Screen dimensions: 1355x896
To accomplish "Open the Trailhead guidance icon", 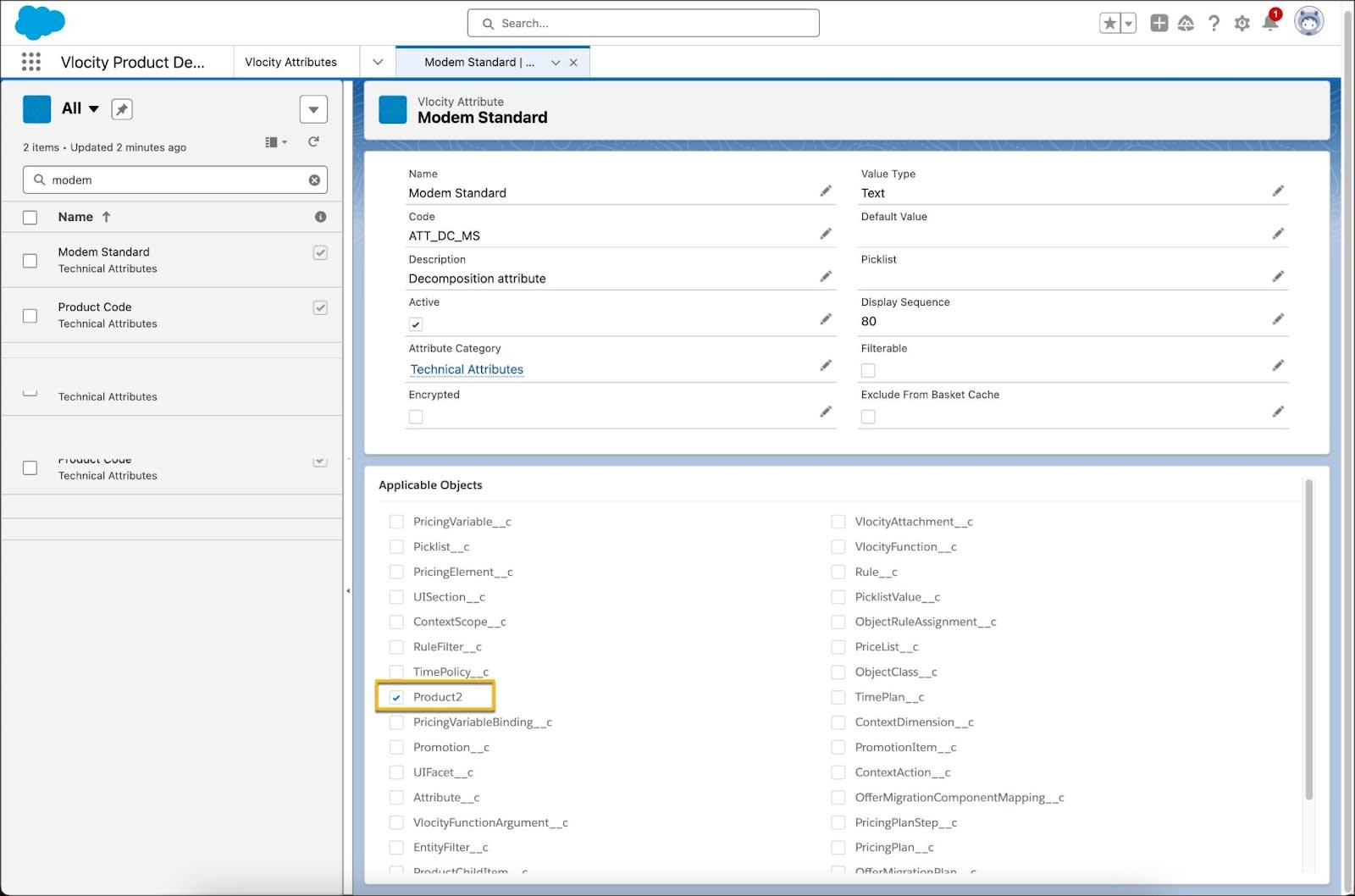I will (x=1186, y=24).
